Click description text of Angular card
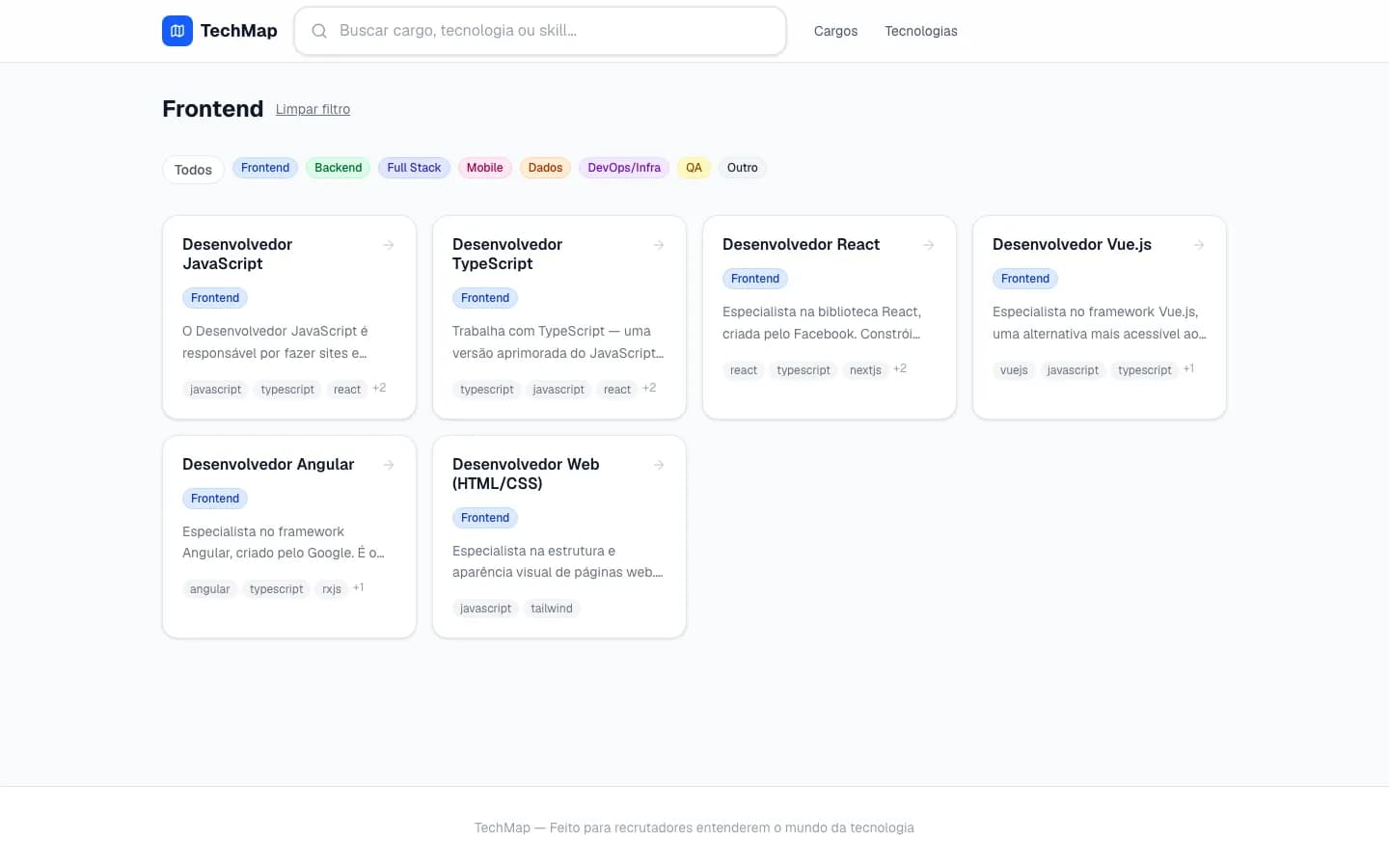 point(284,542)
